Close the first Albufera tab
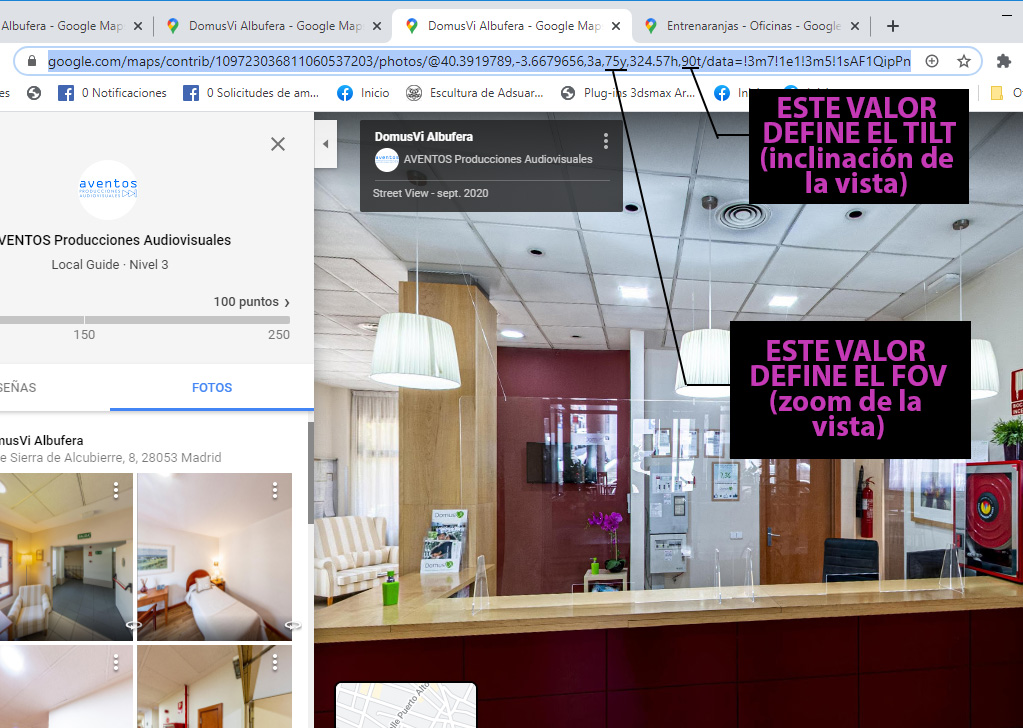The width and height of the screenshot is (1023, 728). coord(138,26)
